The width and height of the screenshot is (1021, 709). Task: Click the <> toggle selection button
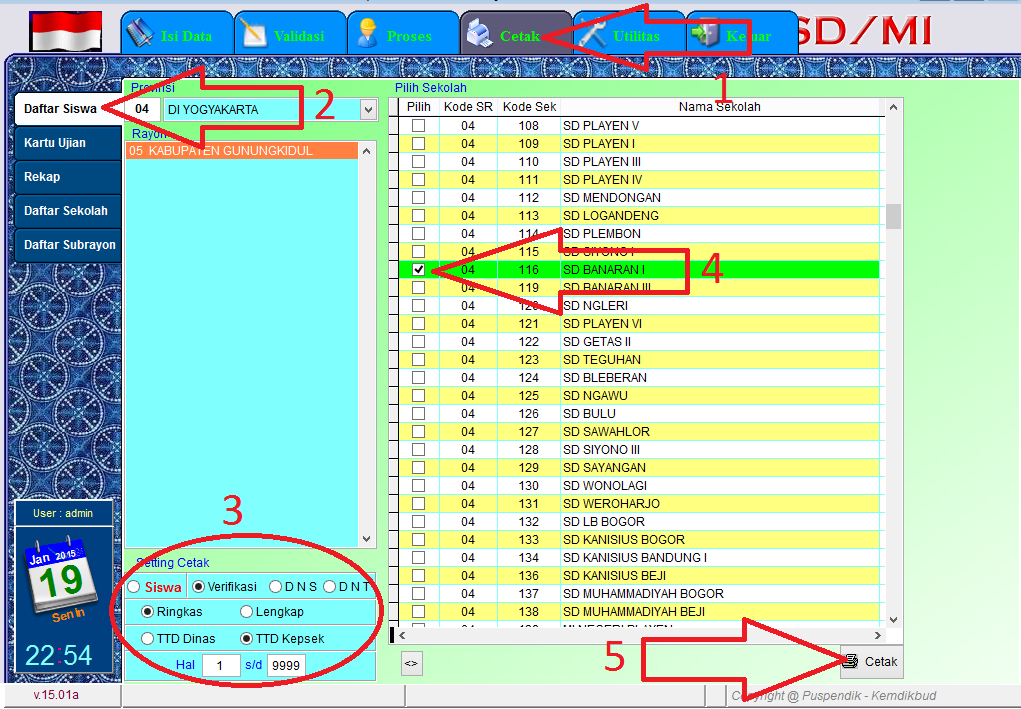412,663
